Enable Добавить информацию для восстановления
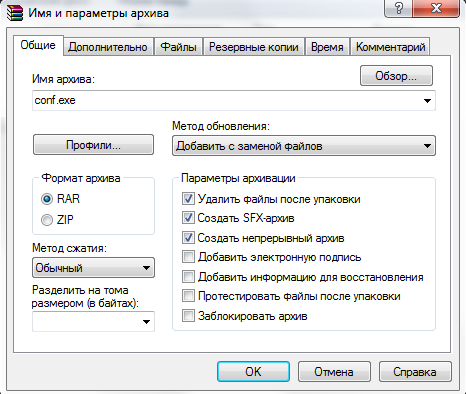Image resolution: width=466 pixels, height=394 pixels. (x=188, y=277)
